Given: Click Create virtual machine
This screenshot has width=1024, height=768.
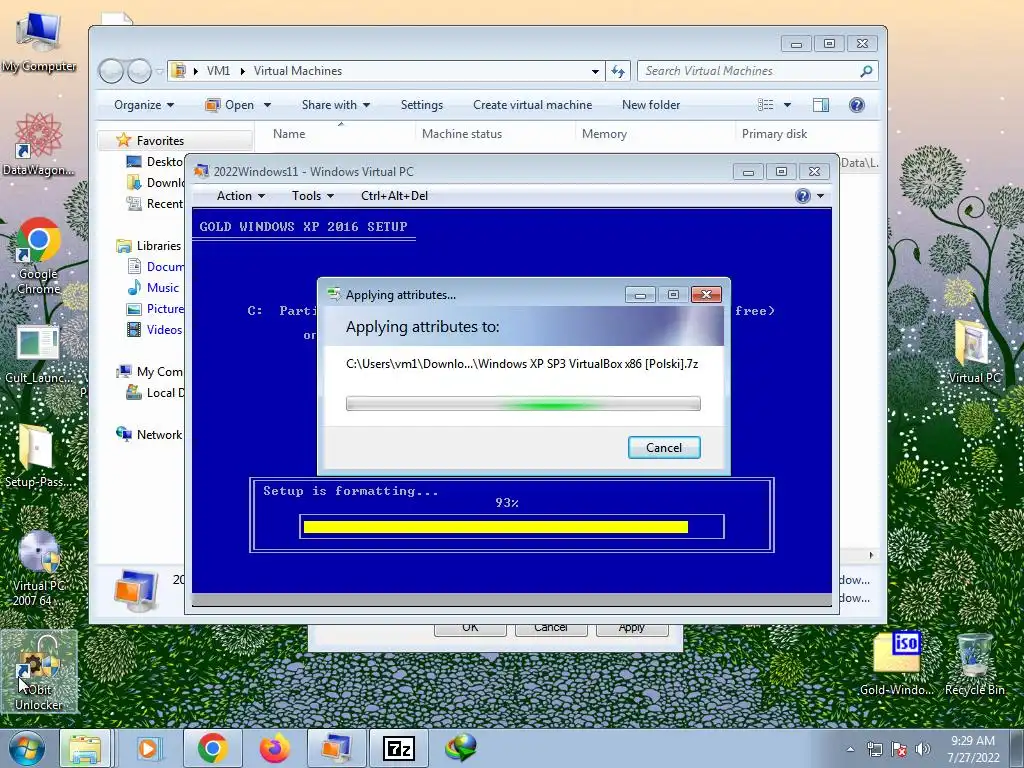Looking at the screenshot, I should point(532,105).
